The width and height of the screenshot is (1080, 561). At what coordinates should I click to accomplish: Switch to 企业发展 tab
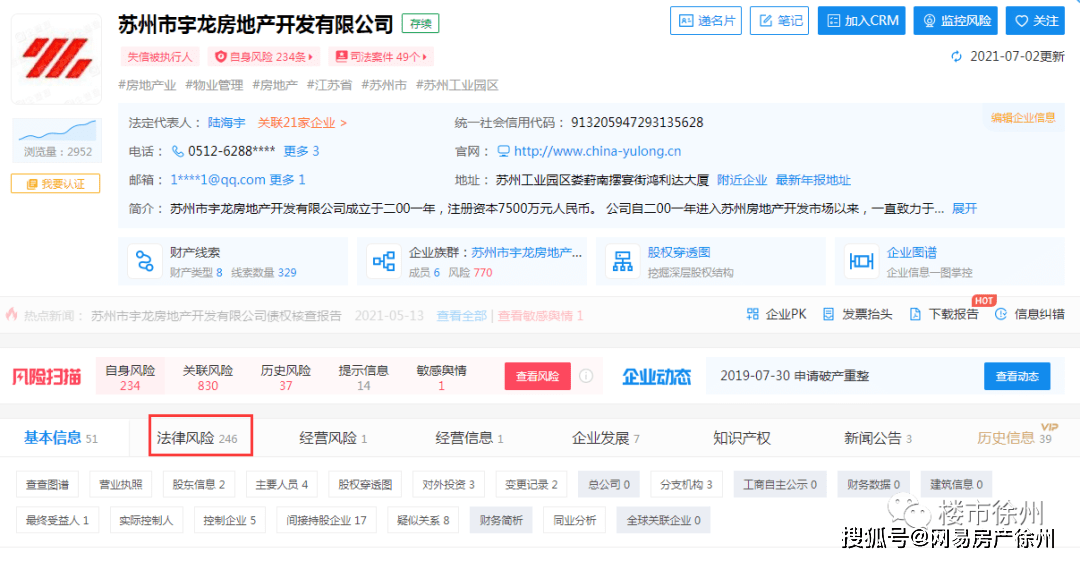[x=605, y=438]
